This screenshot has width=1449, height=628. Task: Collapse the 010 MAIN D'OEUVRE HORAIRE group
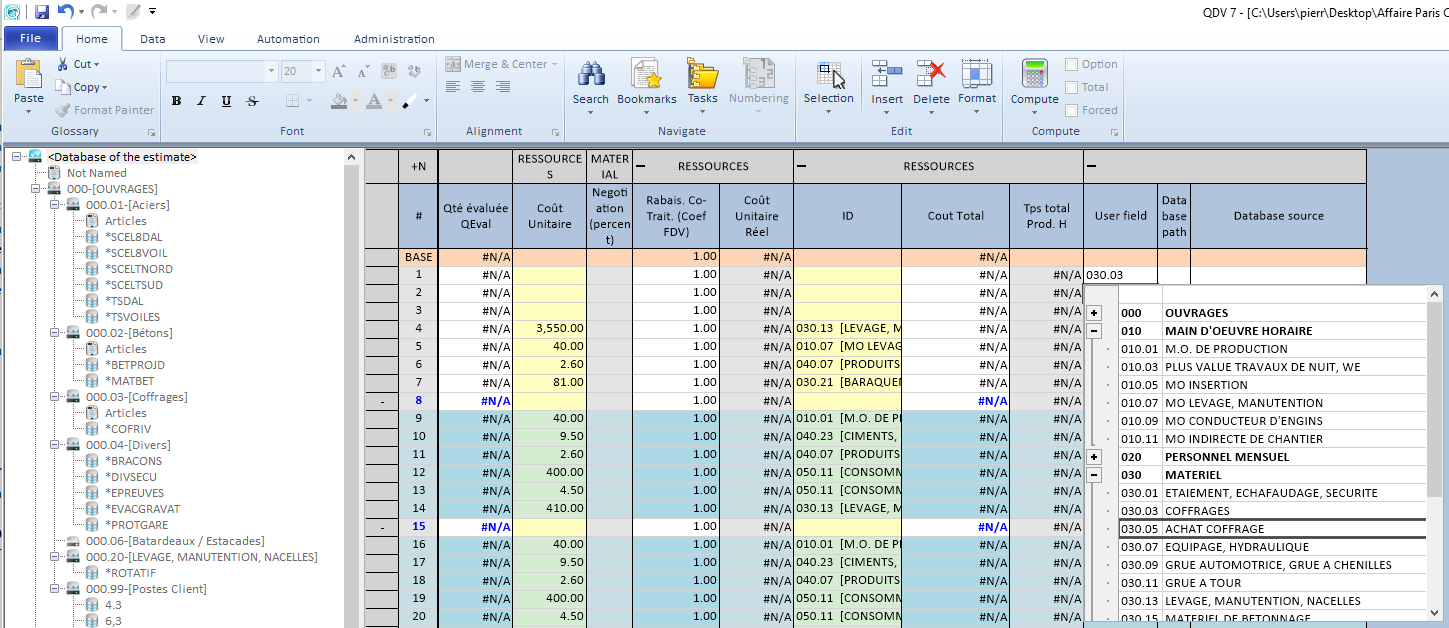tap(1094, 331)
